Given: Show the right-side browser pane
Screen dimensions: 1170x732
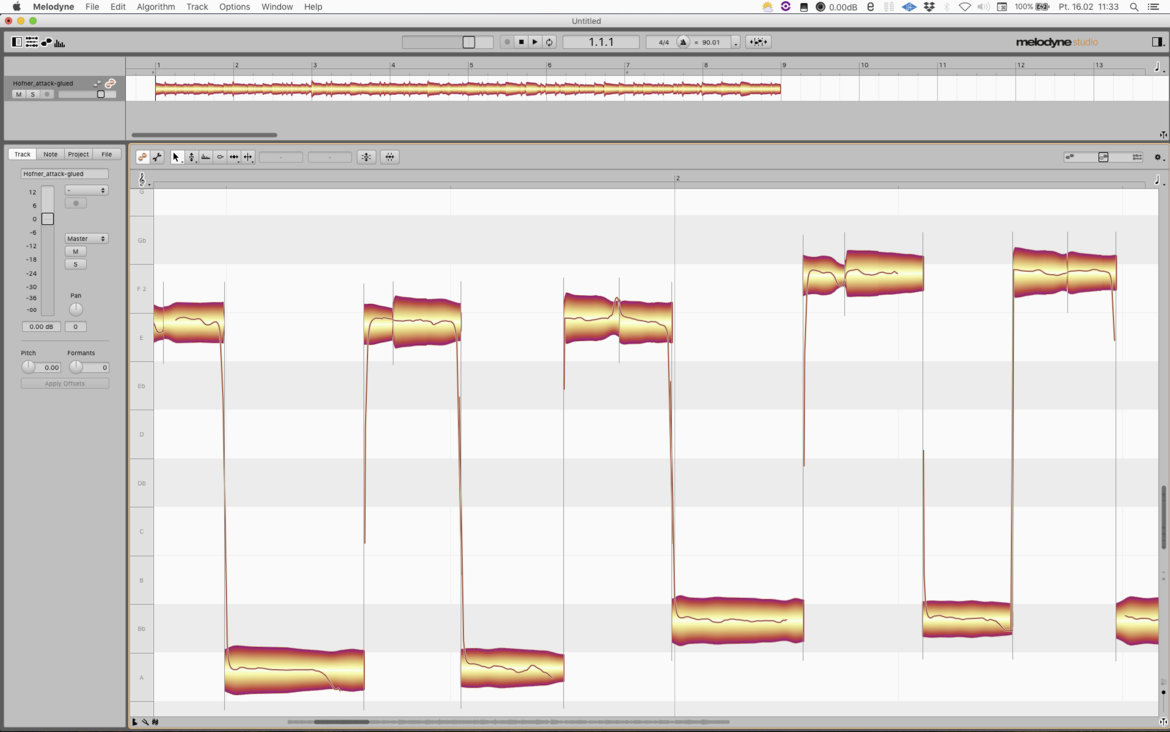Looking at the screenshot, I should click(1157, 43).
